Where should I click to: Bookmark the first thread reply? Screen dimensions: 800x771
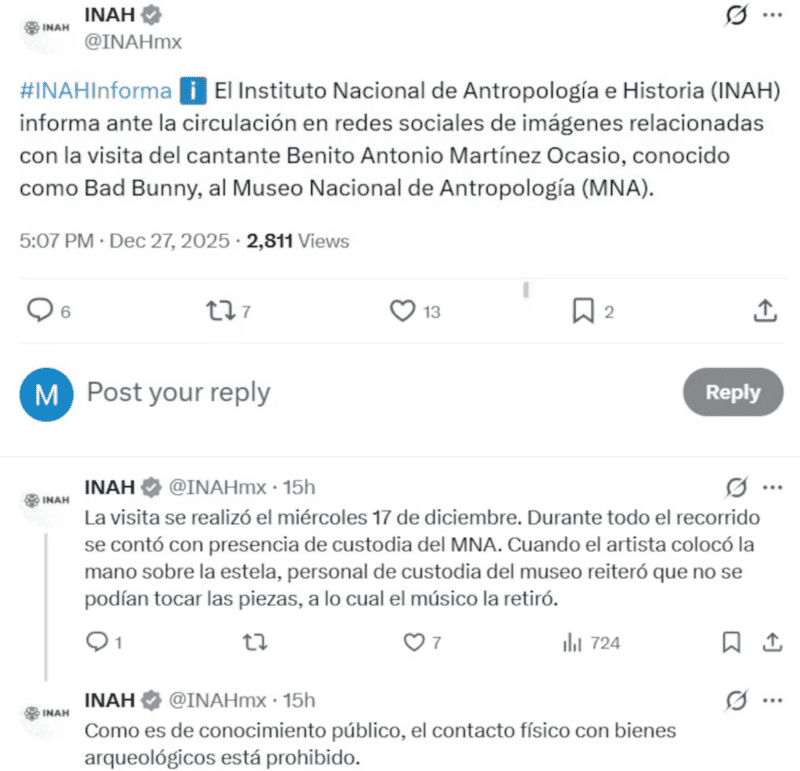click(x=733, y=642)
